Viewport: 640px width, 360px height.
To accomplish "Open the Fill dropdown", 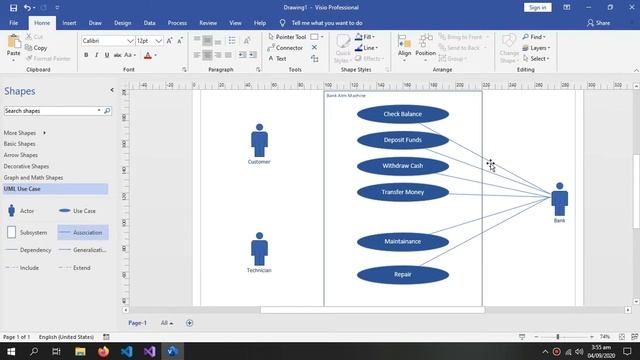I will pyautogui.click(x=365, y=37).
